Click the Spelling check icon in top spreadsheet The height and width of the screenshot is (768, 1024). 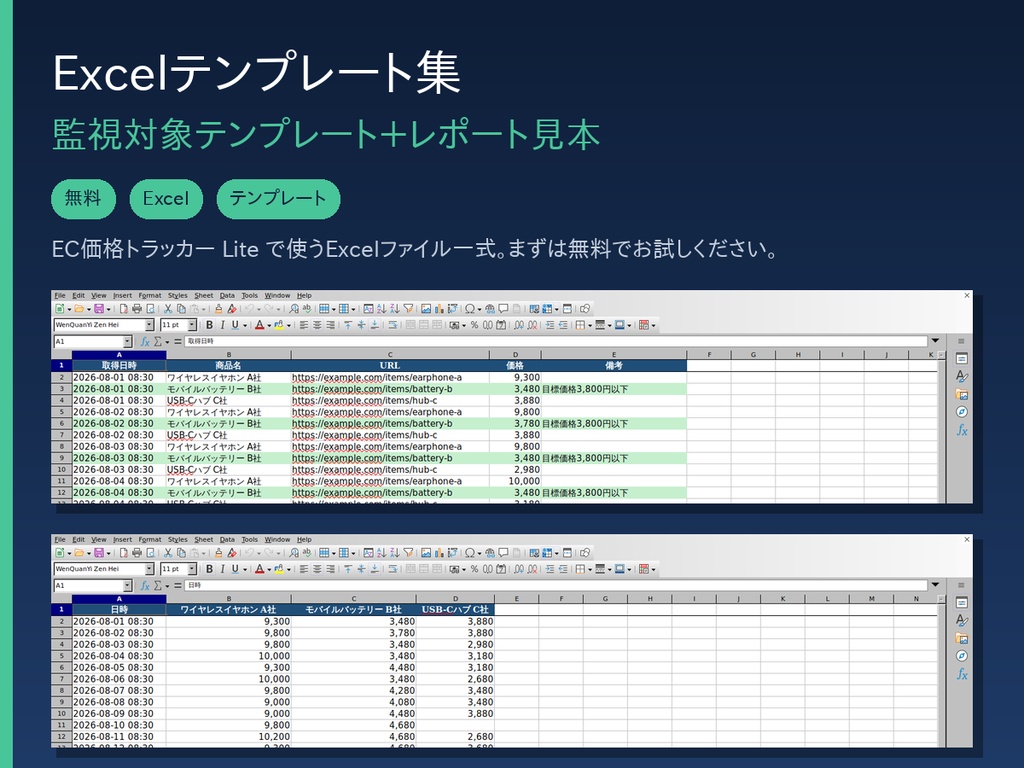307,309
